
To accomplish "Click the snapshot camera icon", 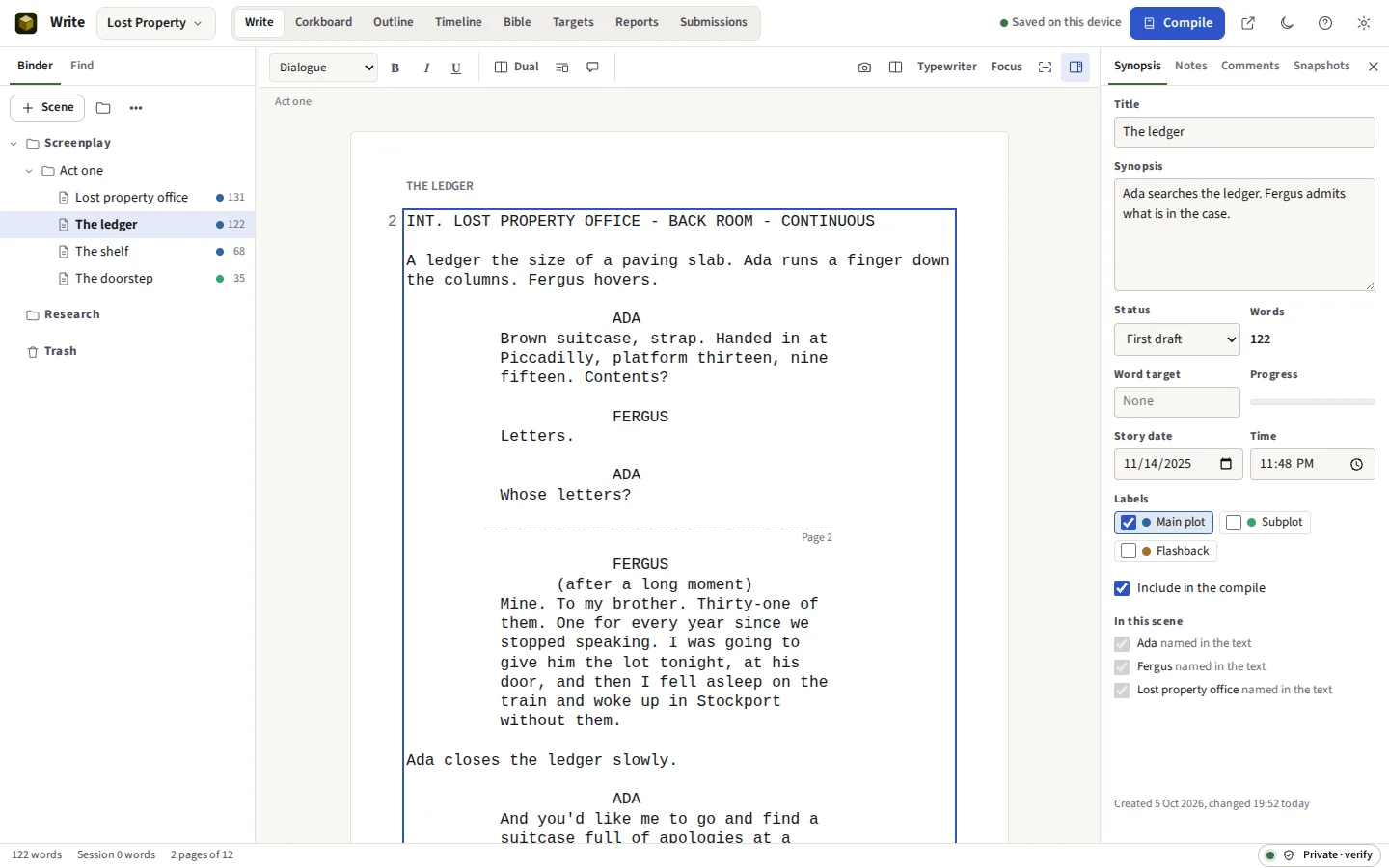I will 864,68.
